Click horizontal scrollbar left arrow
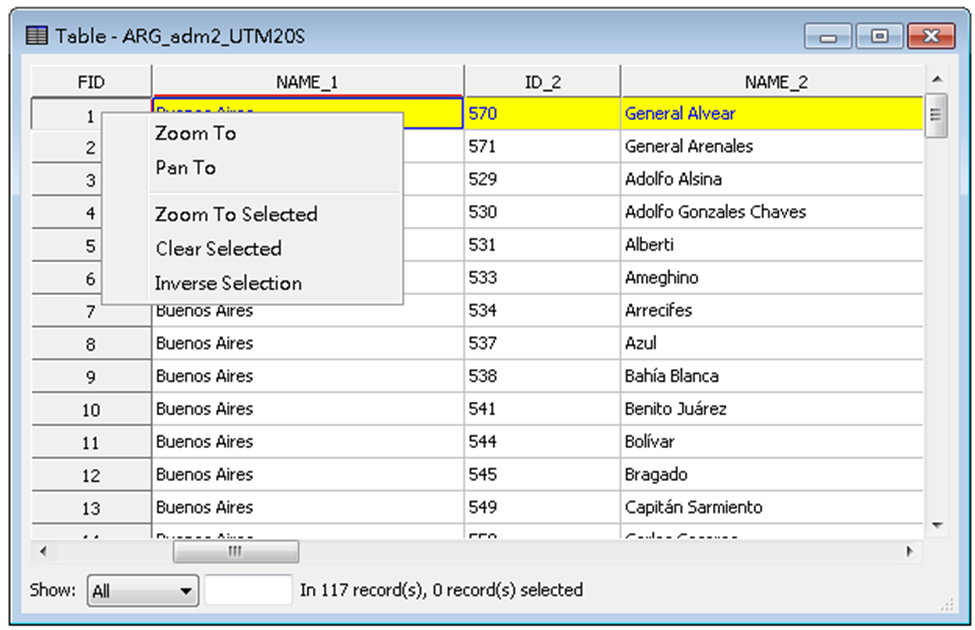This screenshot has width=975, height=630. click(x=42, y=552)
